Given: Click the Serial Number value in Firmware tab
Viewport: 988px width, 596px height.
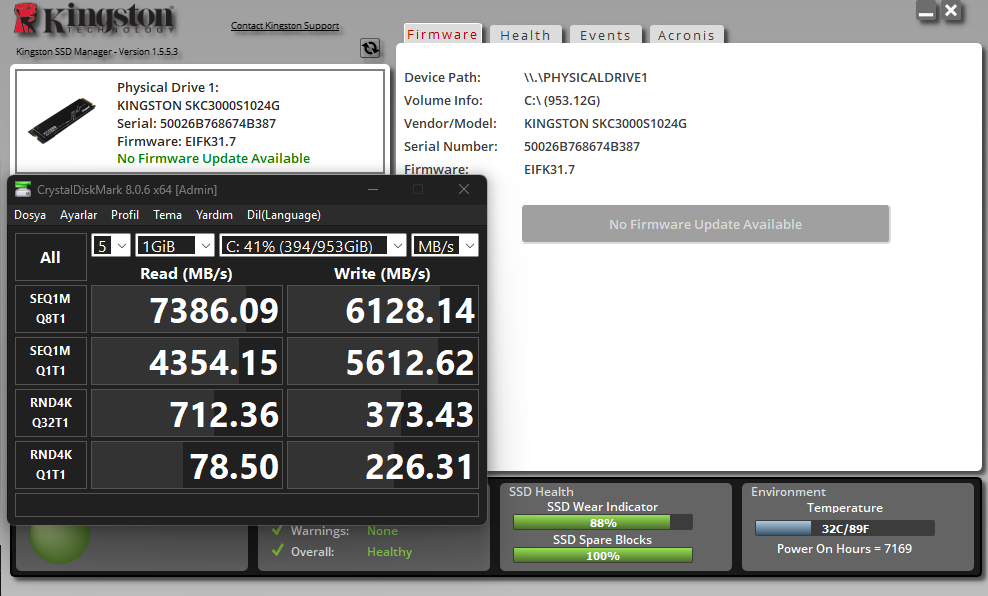Looking at the screenshot, I should point(582,146).
